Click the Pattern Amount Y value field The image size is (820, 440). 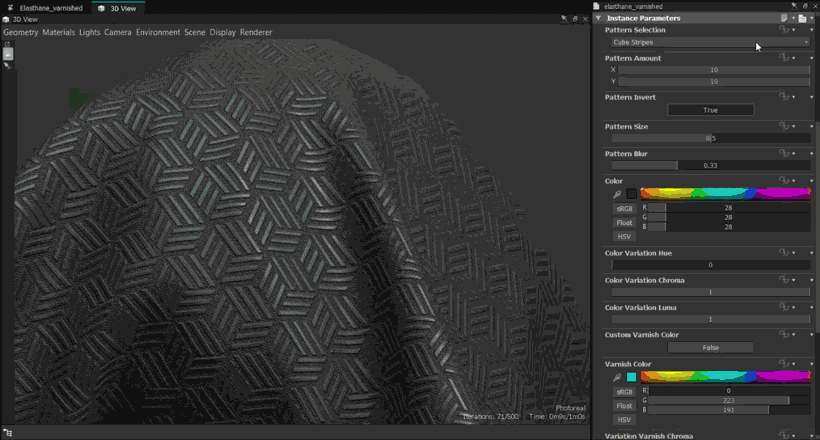(x=714, y=82)
